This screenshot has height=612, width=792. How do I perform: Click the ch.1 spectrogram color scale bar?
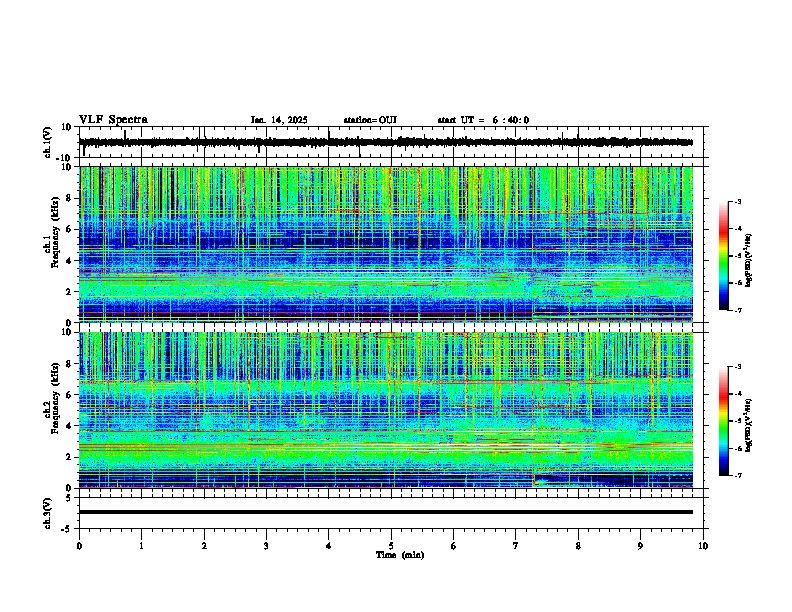(x=724, y=256)
